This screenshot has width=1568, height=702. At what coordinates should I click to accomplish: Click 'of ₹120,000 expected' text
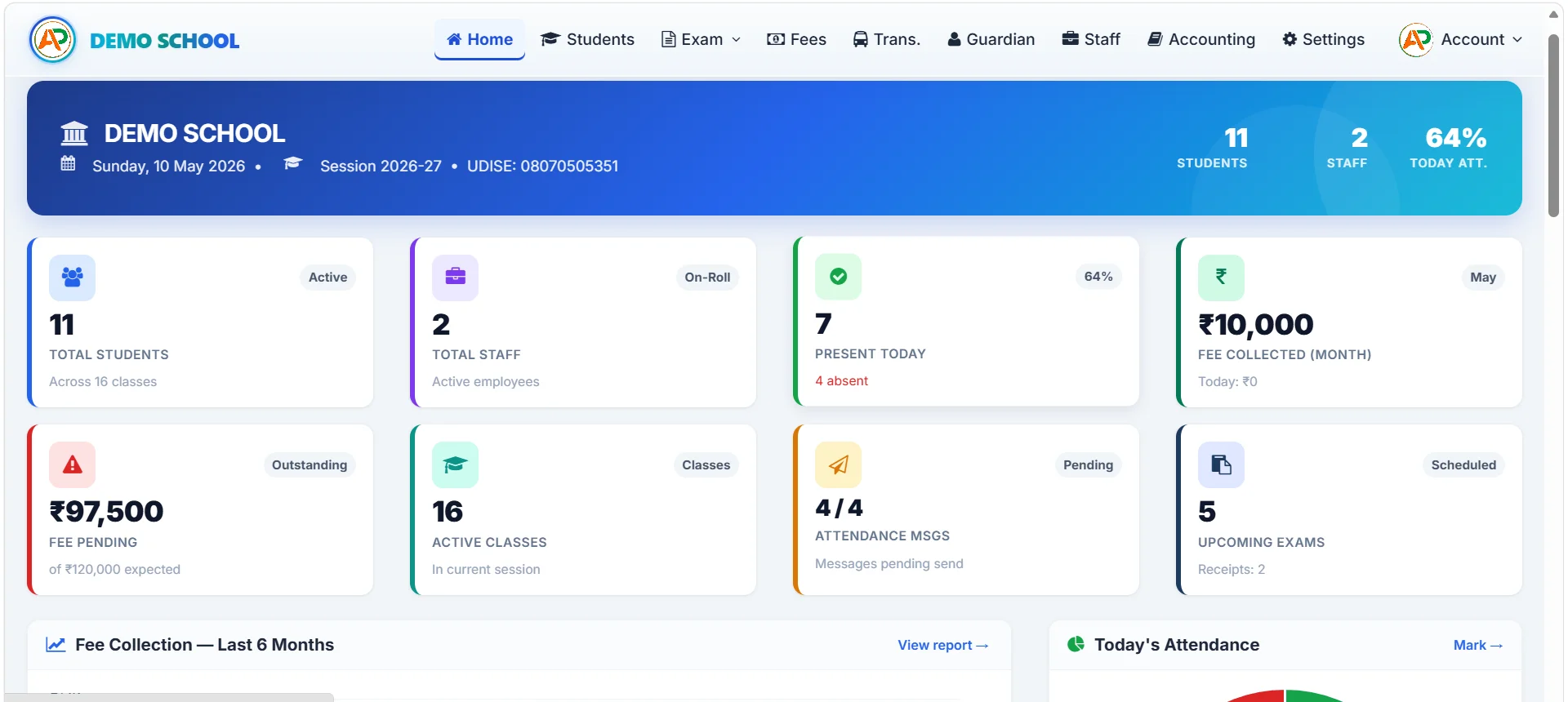pyautogui.click(x=114, y=569)
